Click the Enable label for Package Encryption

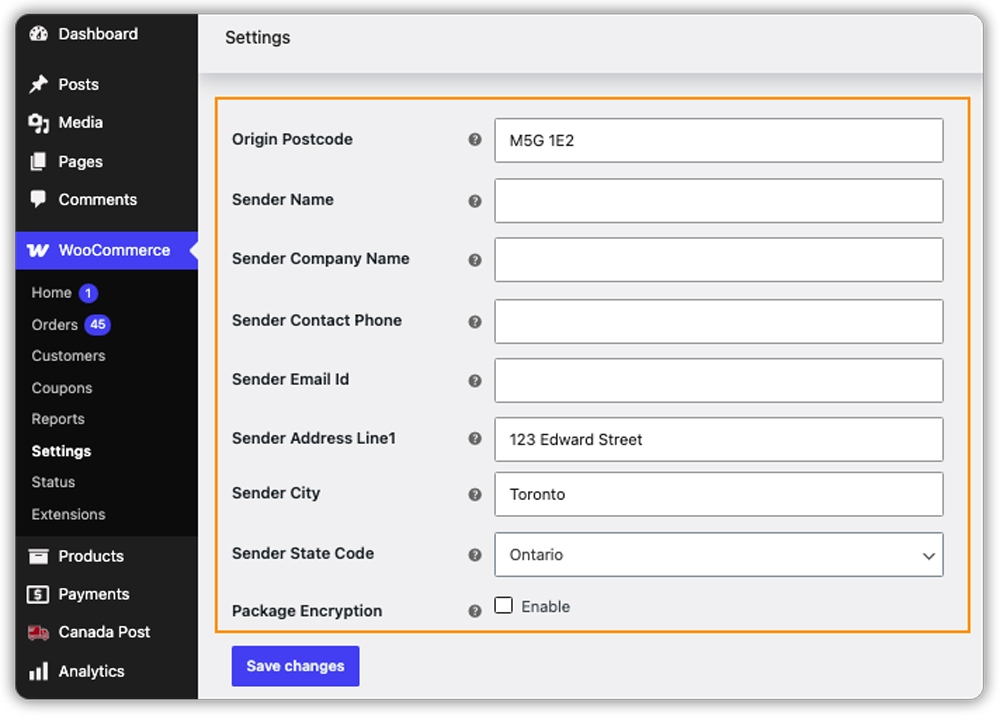click(545, 606)
